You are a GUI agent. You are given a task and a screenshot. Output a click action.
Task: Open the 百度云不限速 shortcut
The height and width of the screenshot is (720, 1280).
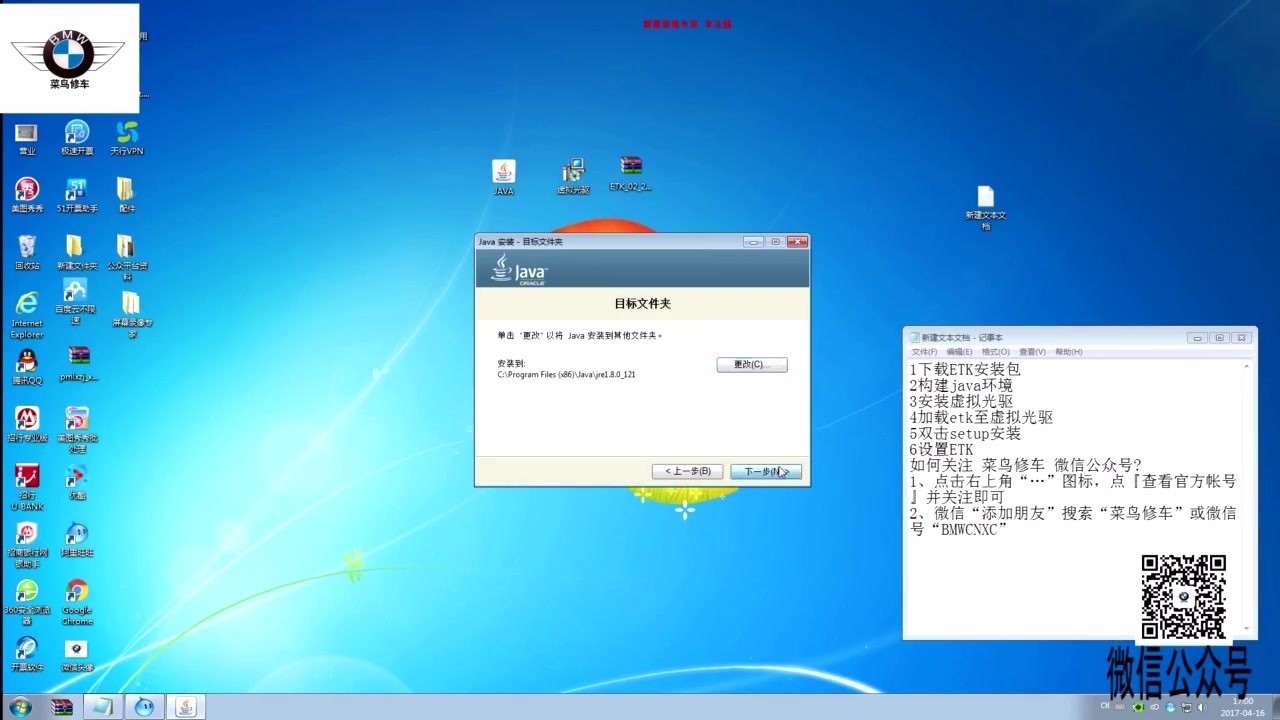click(x=75, y=302)
